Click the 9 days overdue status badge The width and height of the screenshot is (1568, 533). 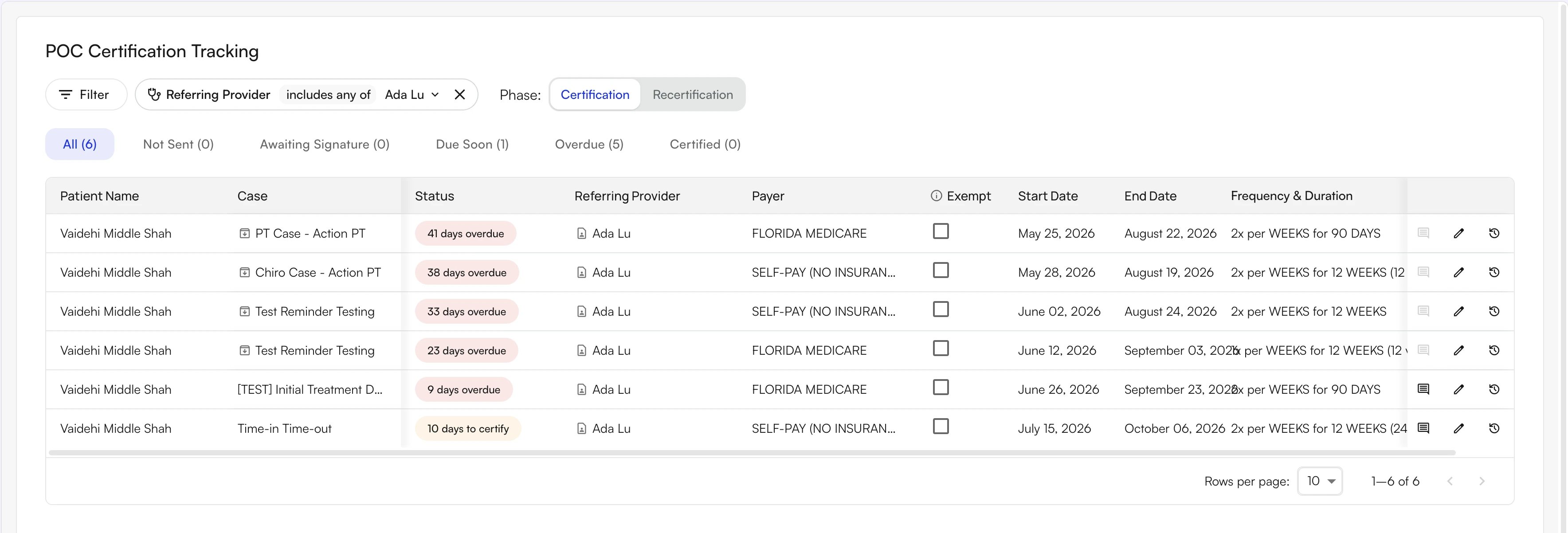pos(464,389)
